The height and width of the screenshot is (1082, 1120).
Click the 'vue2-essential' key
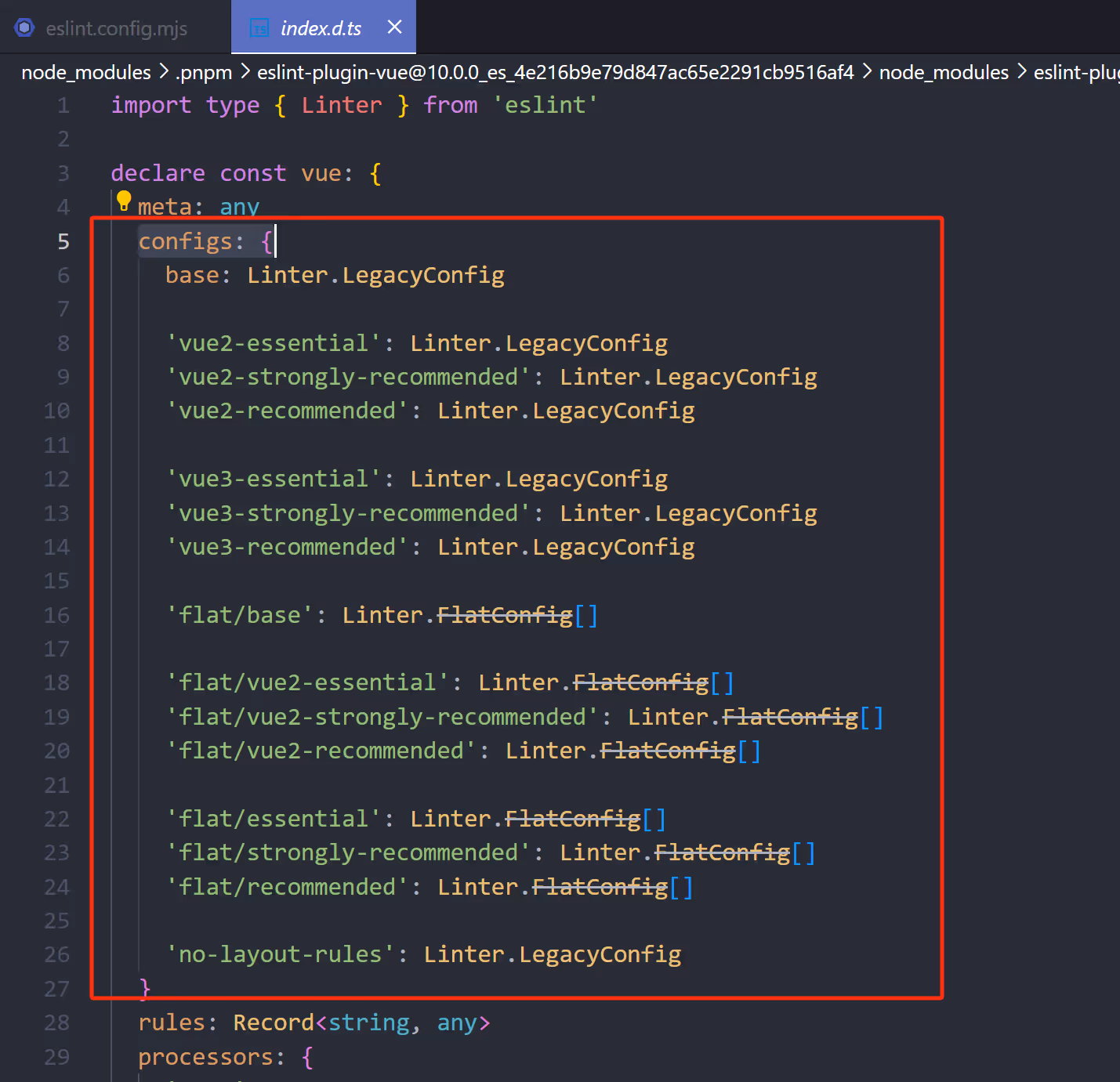tap(274, 343)
